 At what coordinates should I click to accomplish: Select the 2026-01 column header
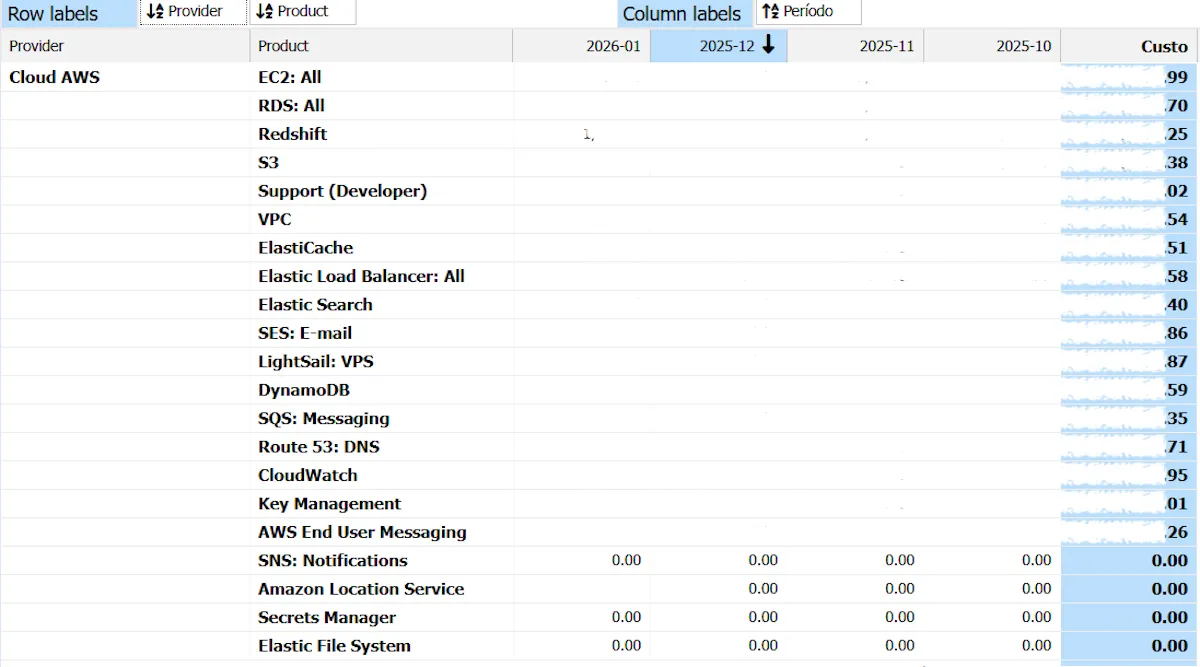(x=582, y=46)
